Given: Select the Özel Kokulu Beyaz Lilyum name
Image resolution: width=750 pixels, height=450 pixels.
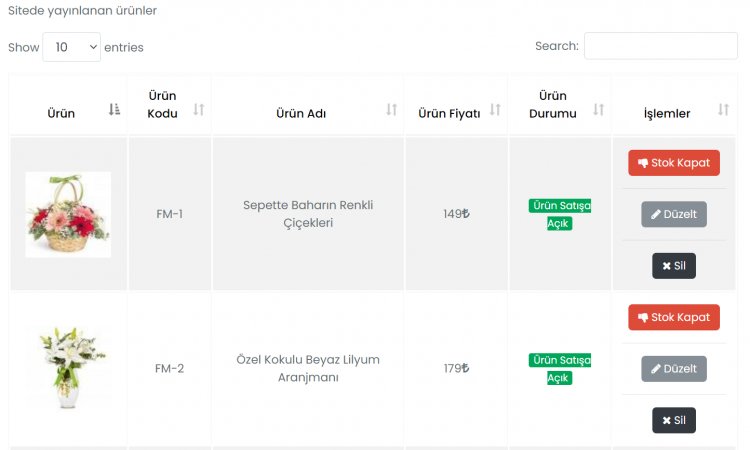Looking at the screenshot, I should (x=308, y=368).
